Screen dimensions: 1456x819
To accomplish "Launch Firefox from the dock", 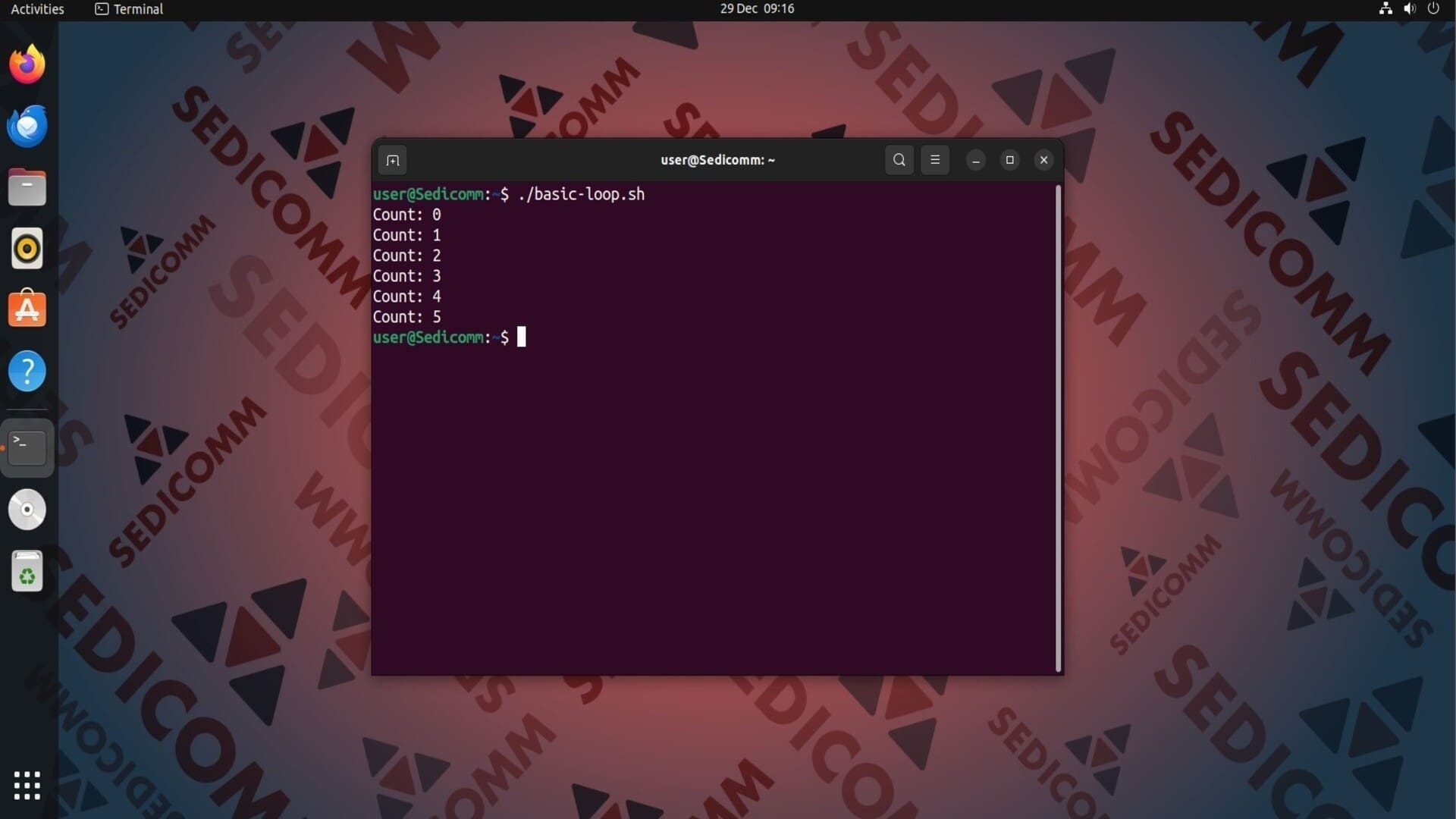I will point(27,64).
